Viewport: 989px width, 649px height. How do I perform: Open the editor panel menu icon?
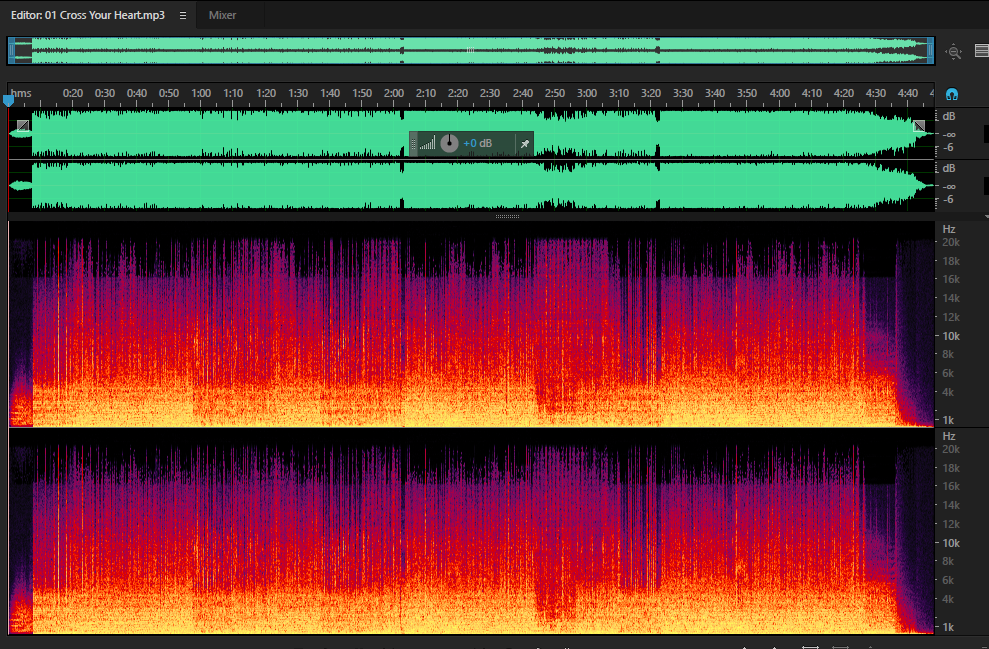click(183, 15)
